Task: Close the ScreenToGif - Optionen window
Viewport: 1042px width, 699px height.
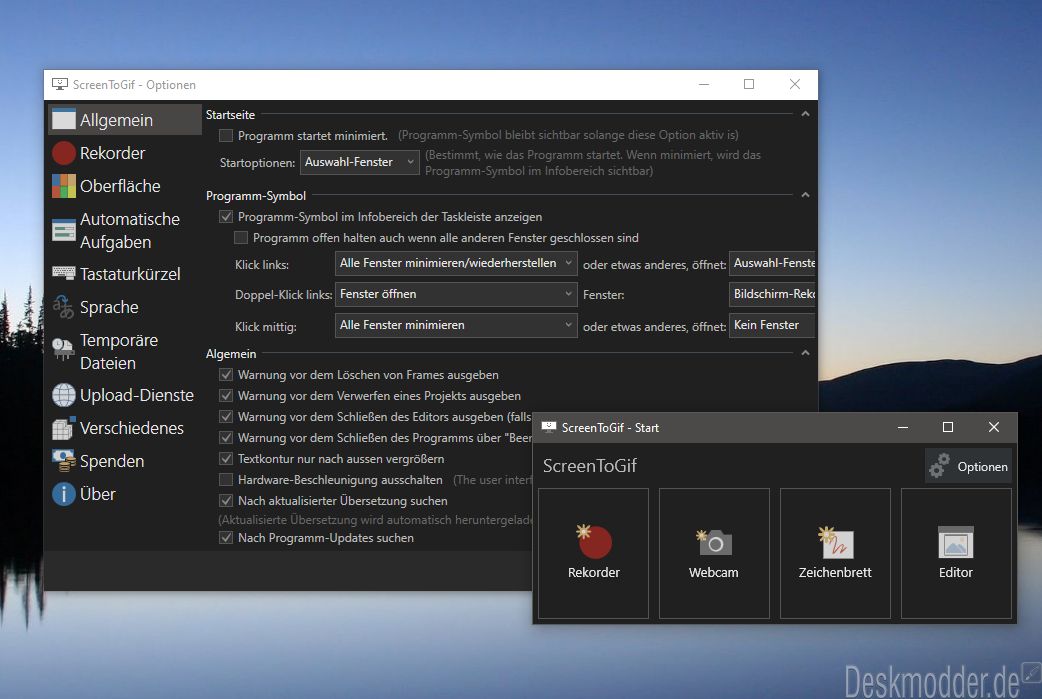Action: point(795,84)
